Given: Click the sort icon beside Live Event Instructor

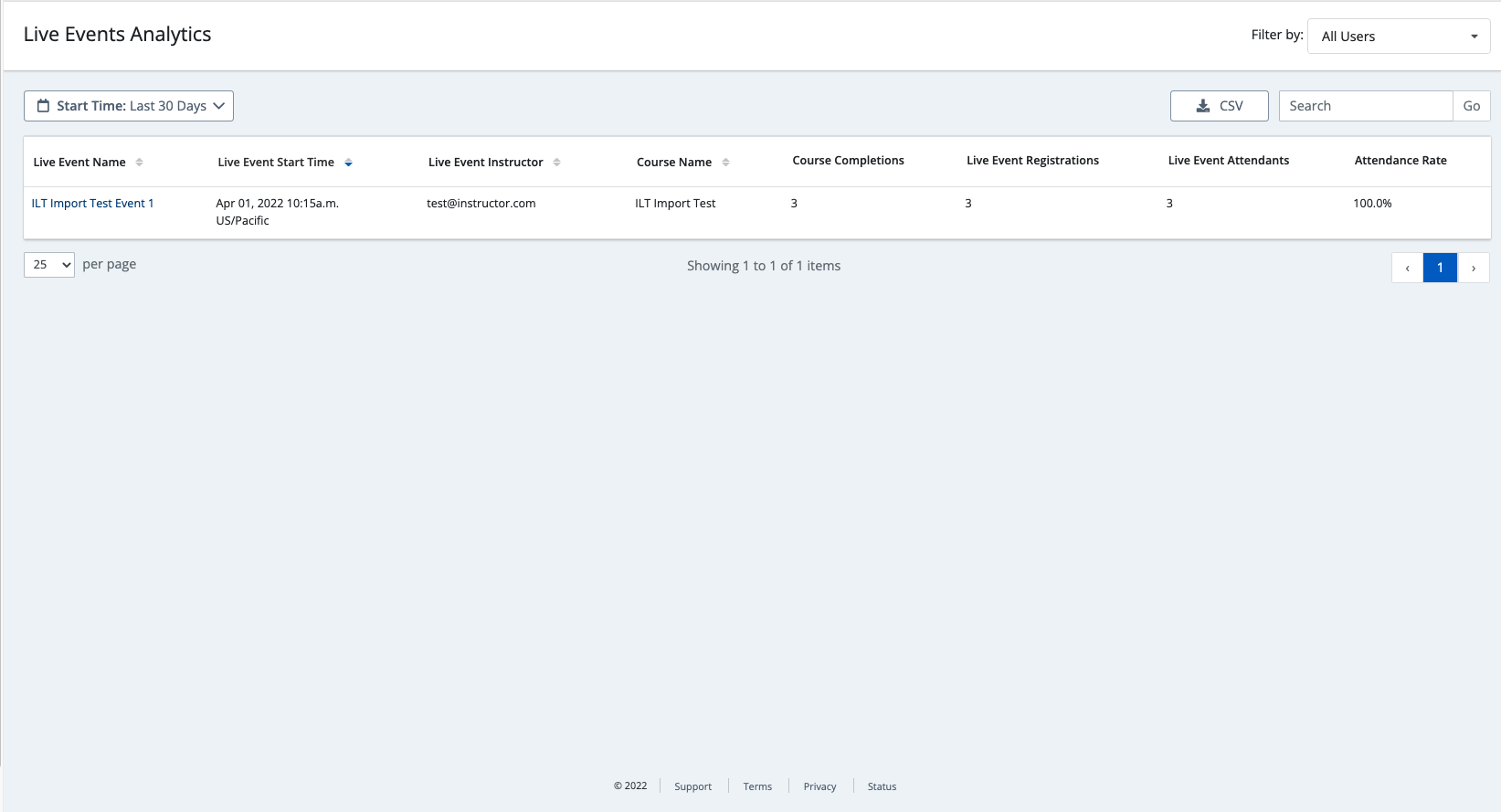Looking at the screenshot, I should pyautogui.click(x=556, y=163).
